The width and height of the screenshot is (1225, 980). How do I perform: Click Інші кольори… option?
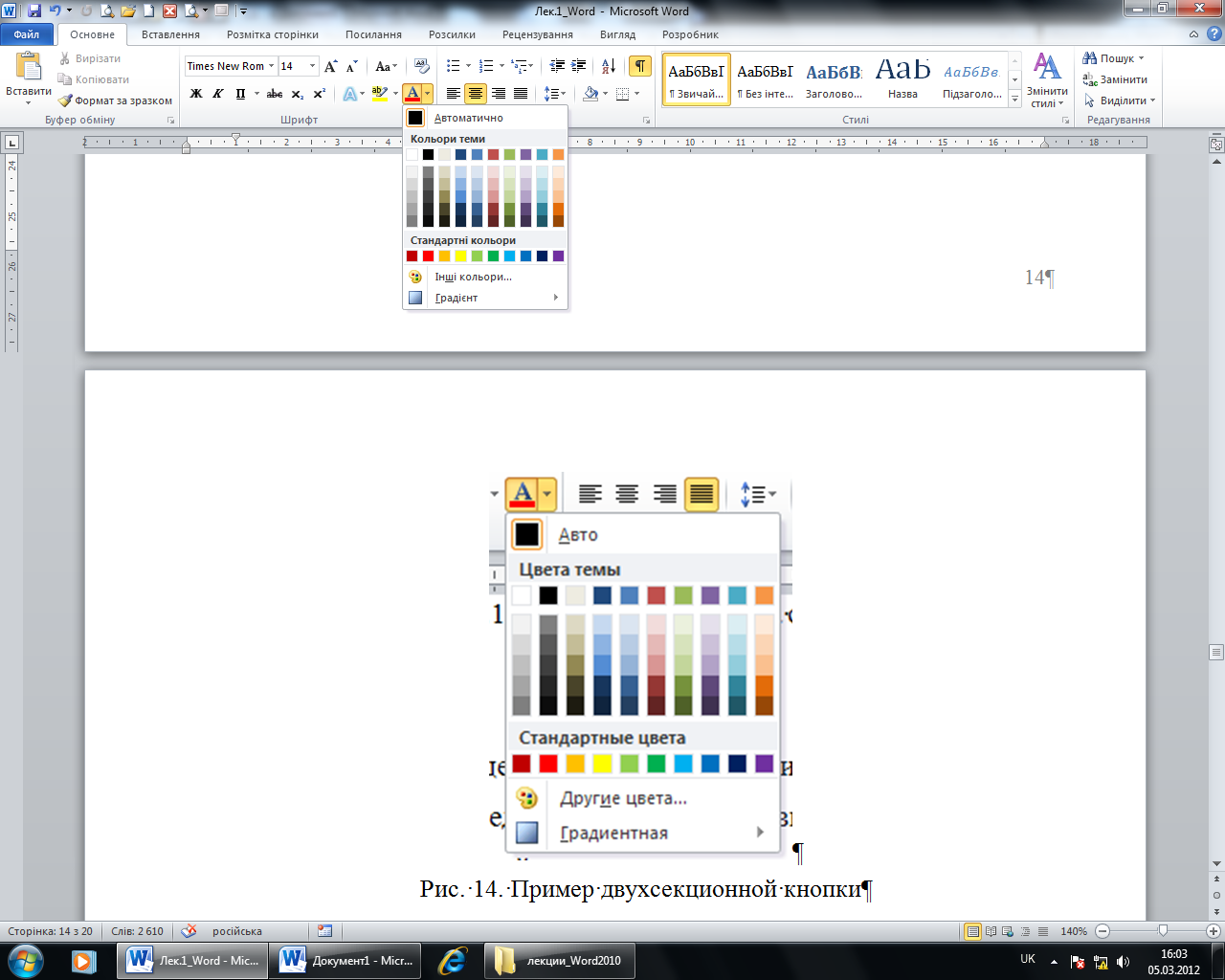(x=485, y=277)
